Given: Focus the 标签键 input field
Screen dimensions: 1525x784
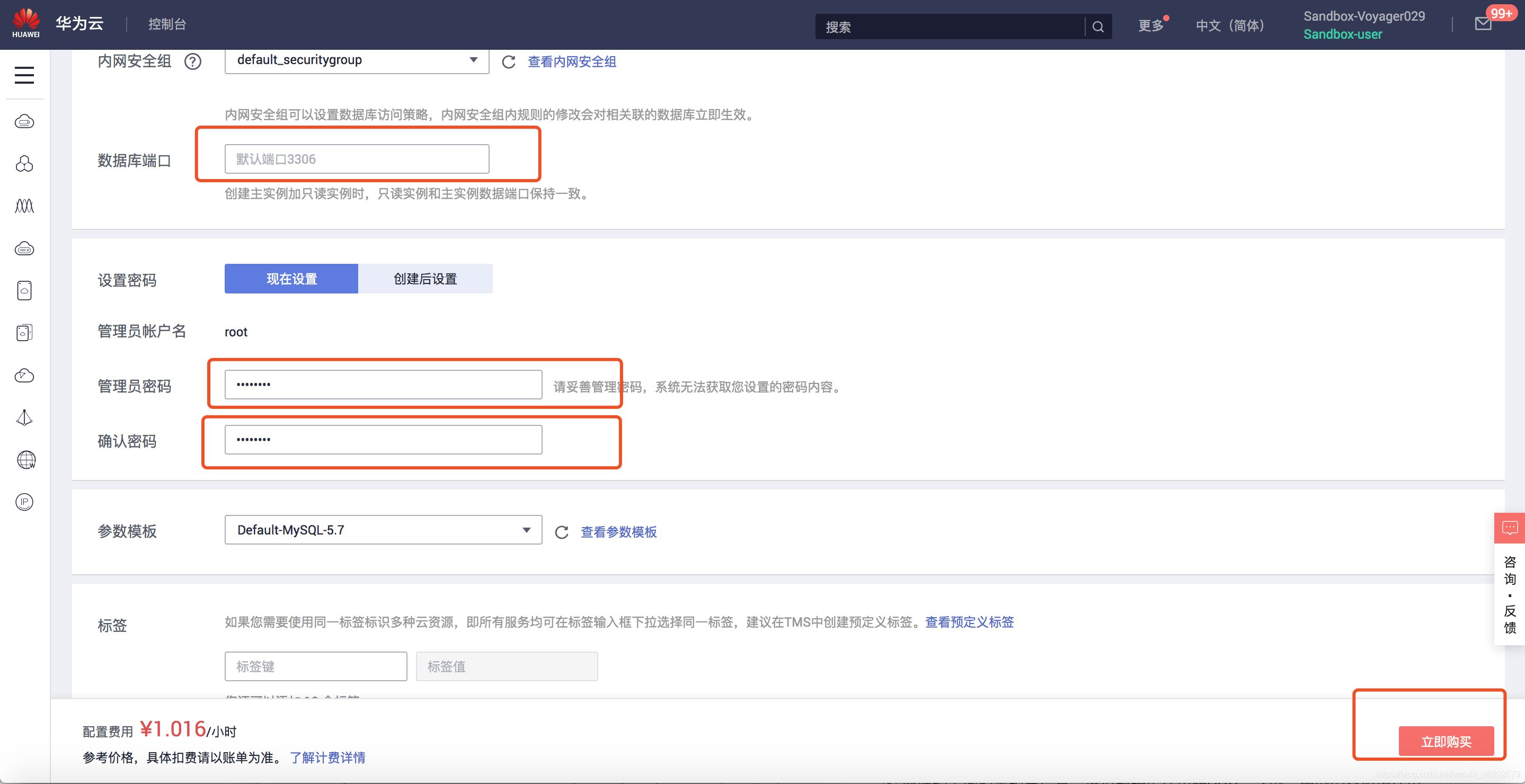Looking at the screenshot, I should [x=315, y=666].
